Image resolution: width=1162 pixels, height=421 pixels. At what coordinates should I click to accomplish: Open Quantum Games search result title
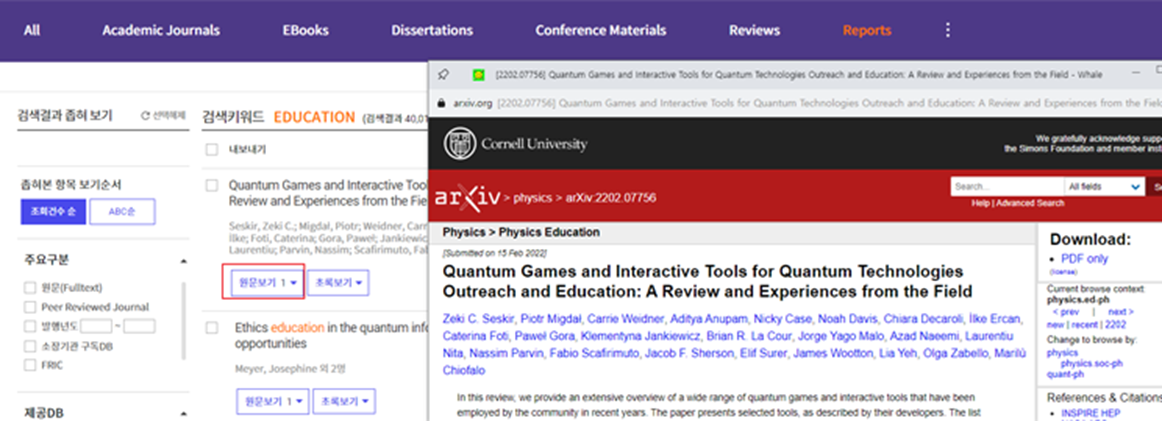coord(328,192)
